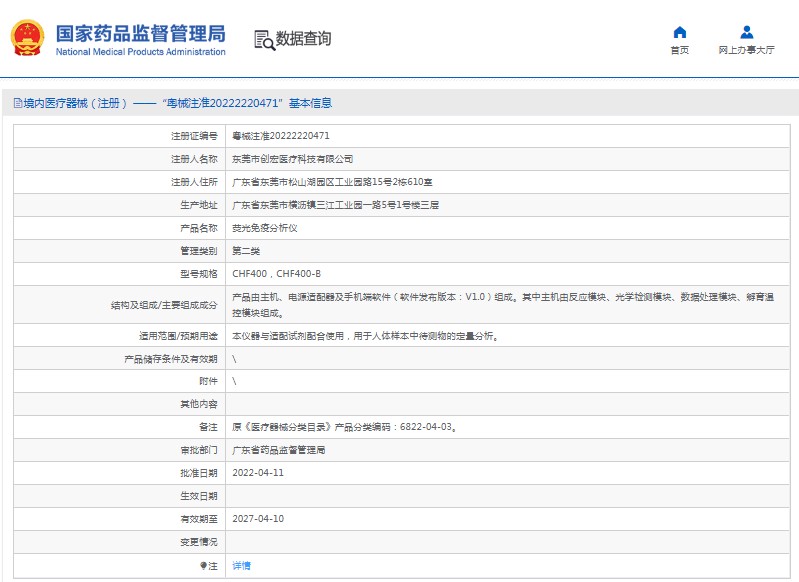Click the 生产地址 row label
The width and height of the screenshot is (799, 582).
click(199, 205)
